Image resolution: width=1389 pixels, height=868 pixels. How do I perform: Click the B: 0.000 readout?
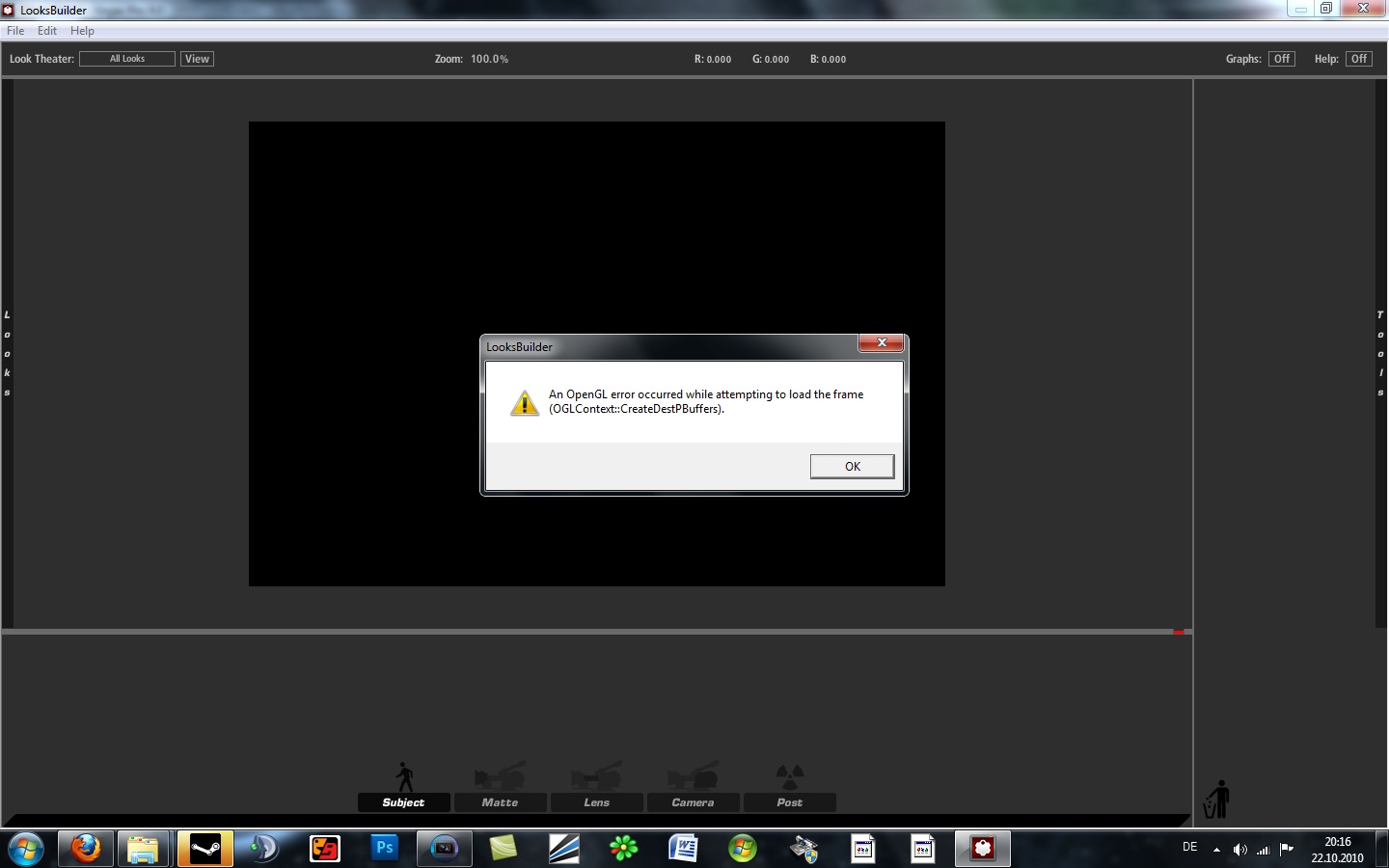(x=828, y=59)
